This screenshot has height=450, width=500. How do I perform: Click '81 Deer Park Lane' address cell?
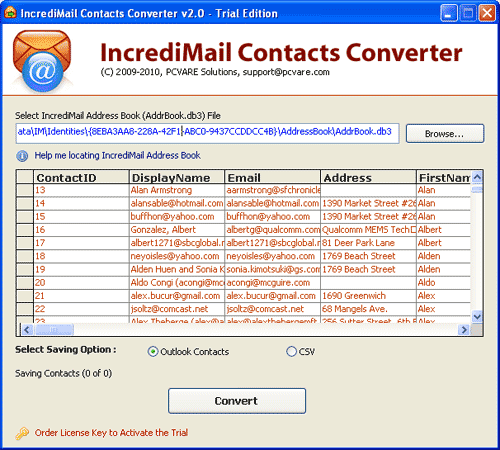(x=368, y=243)
